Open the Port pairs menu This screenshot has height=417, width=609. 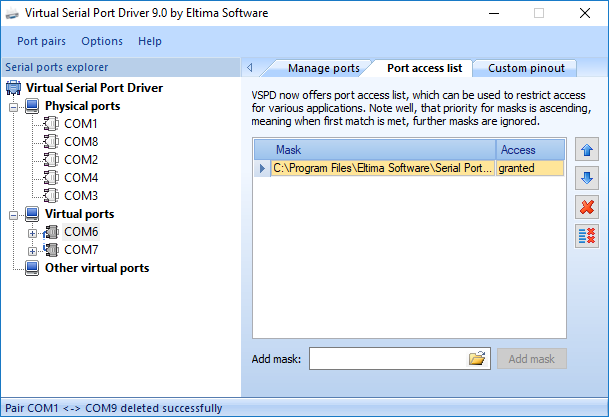pos(41,41)
